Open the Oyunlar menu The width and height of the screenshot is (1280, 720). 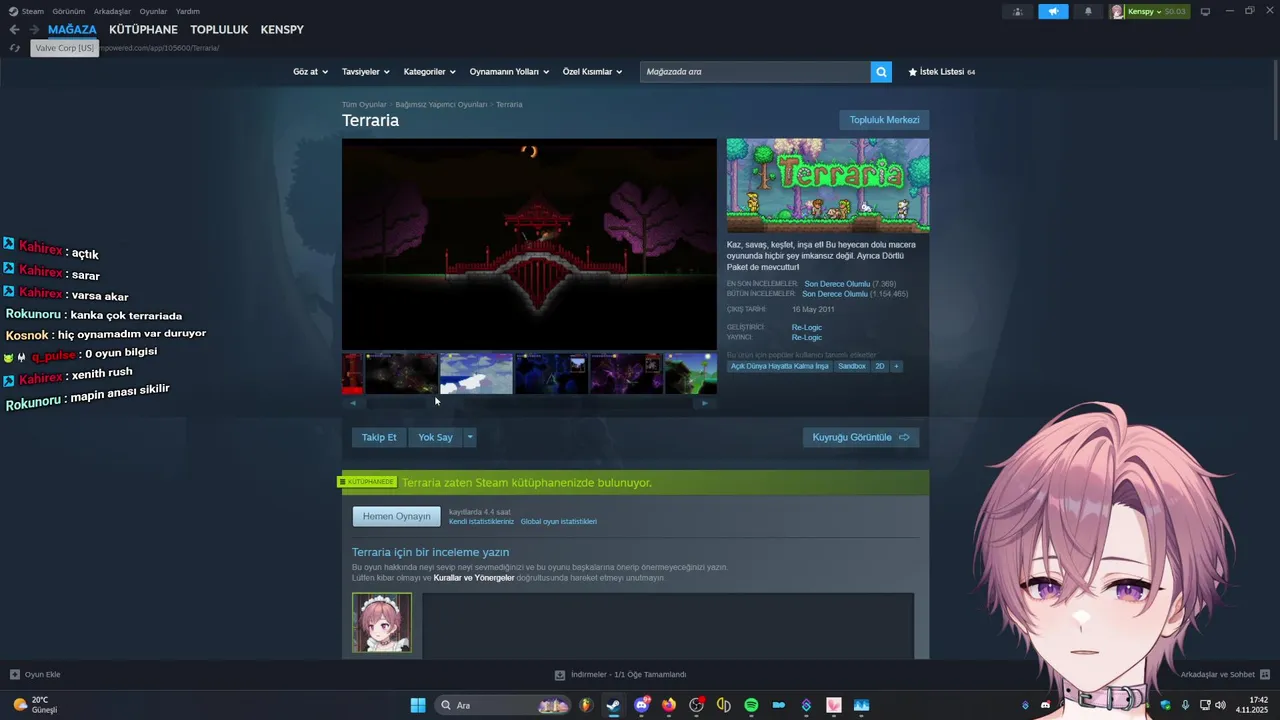(153, 11)
